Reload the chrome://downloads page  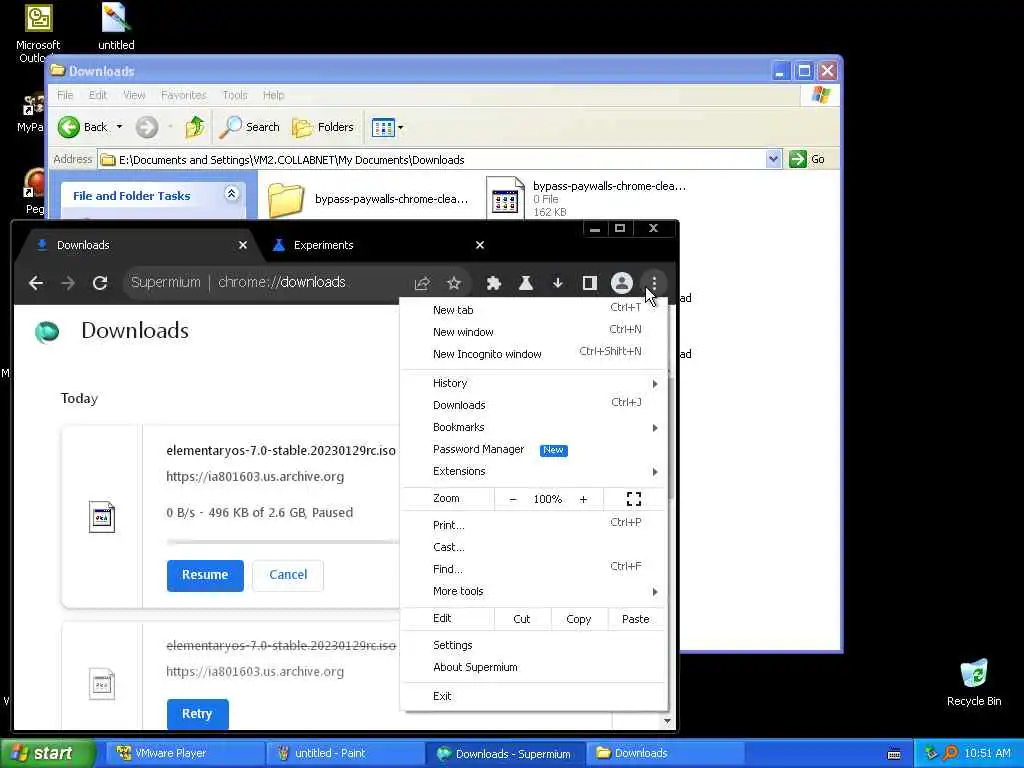coord(100,283)
